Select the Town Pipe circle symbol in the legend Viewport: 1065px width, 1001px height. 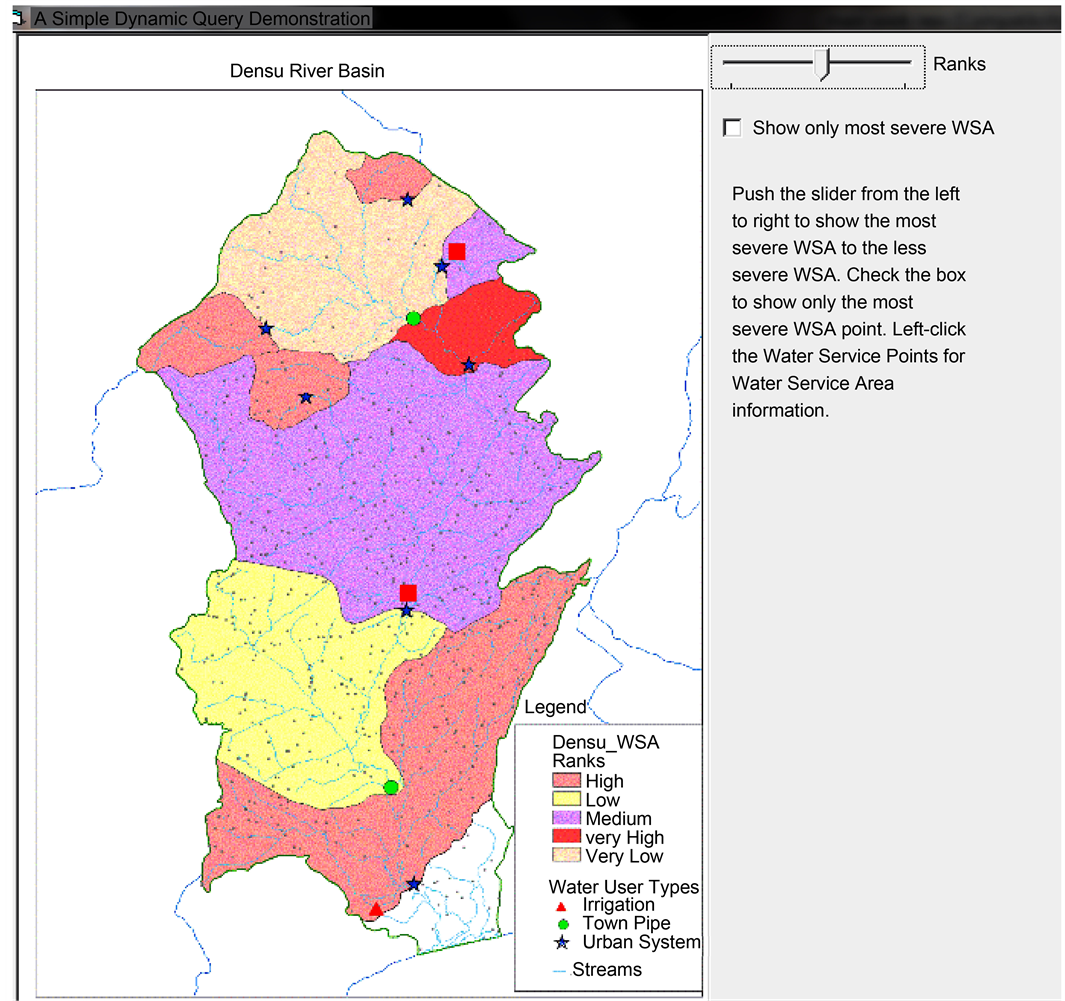point(562,923)
